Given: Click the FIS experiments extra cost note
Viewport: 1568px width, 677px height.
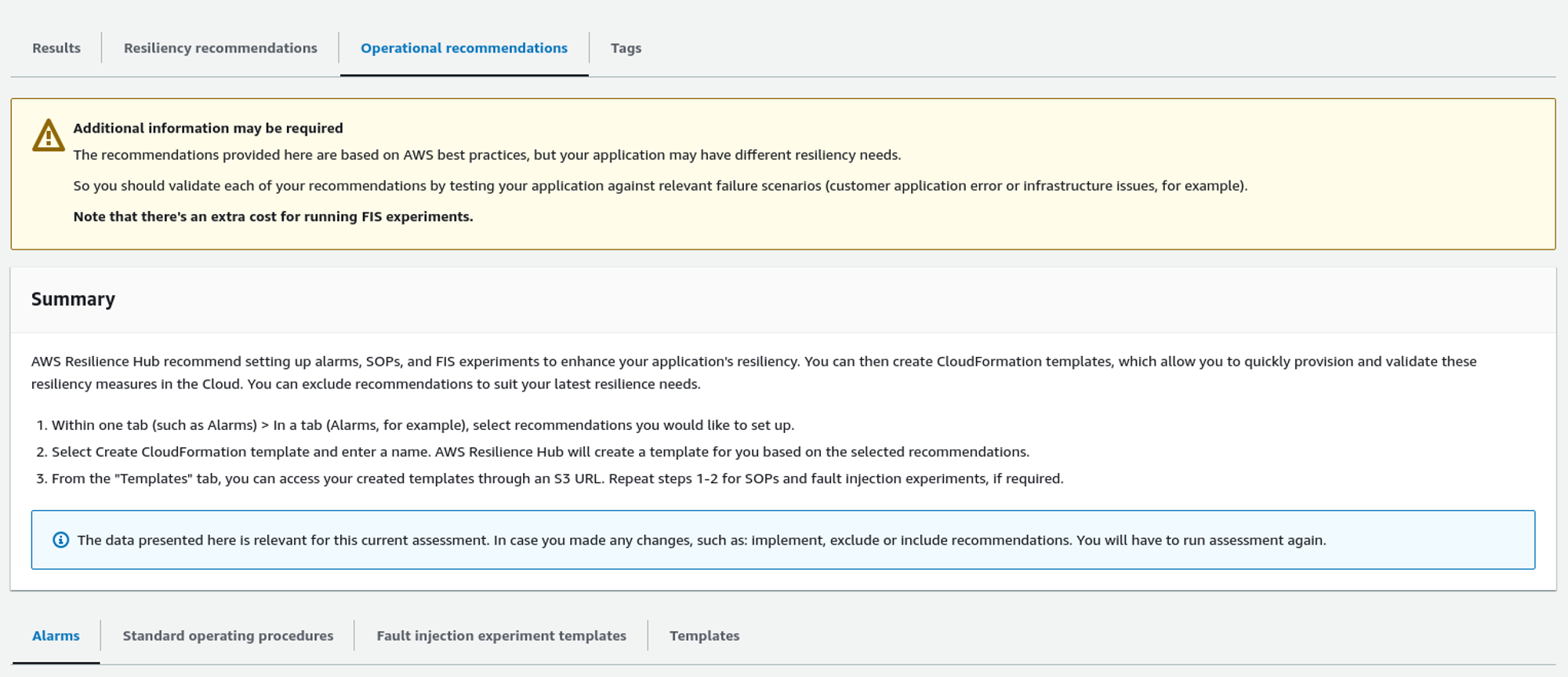Looking at the screenshot, I should tap(273, 217).
